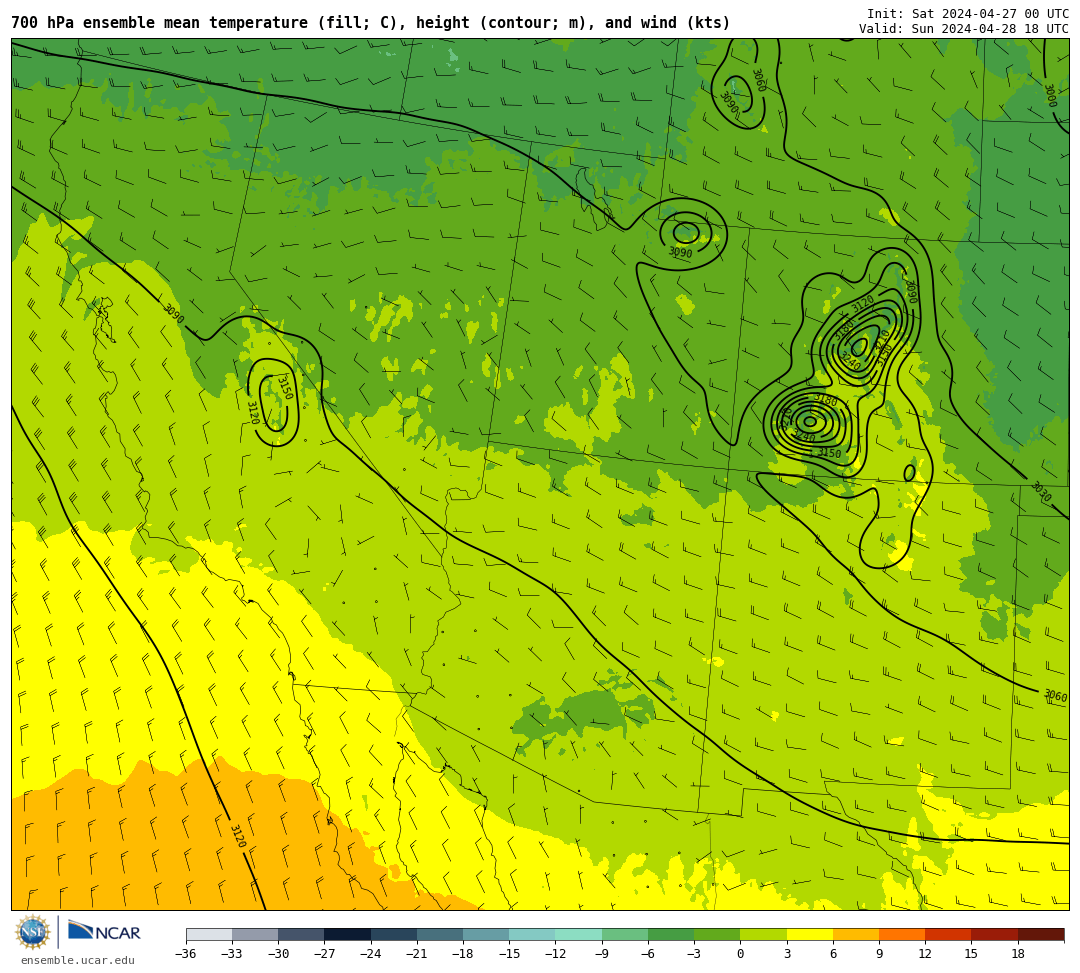Pick the darkest navy -27 to -24 segment
The width and height of the screenshot is (1080, 973).
pos(348,934)
